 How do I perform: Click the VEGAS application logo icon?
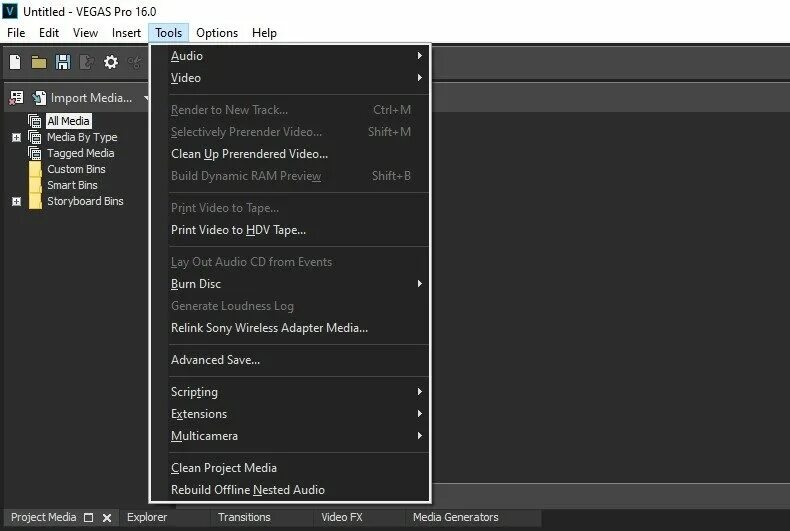(10, 11)
